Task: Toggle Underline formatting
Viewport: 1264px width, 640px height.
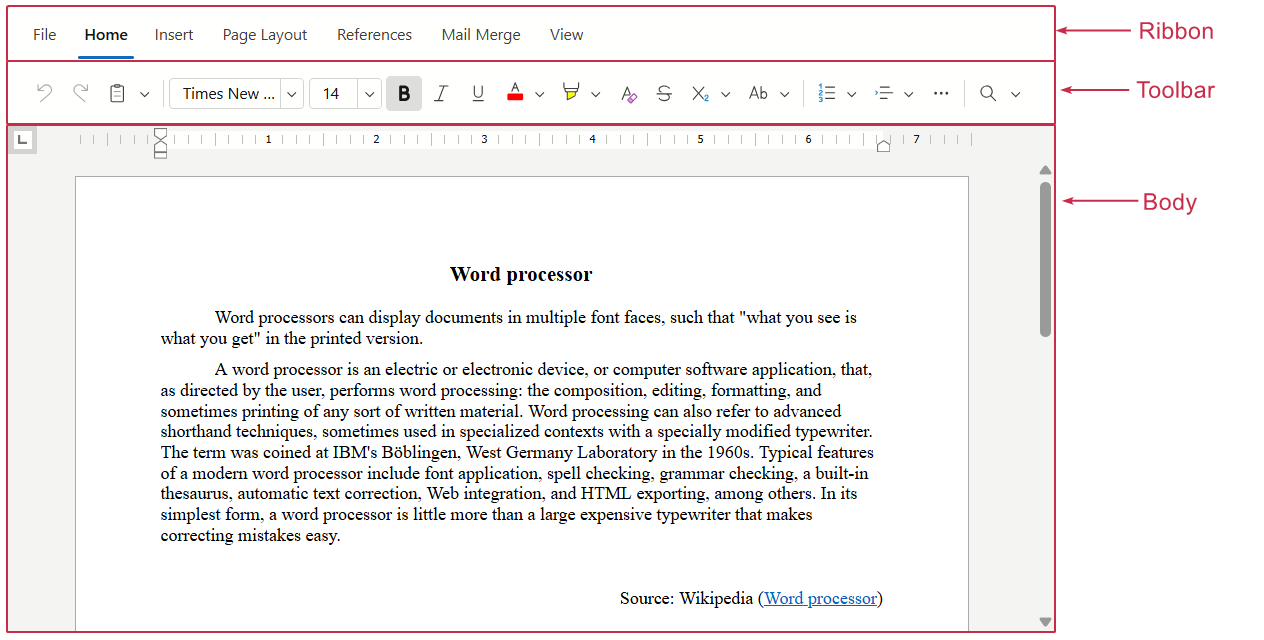Action: [x=478, y=93]
